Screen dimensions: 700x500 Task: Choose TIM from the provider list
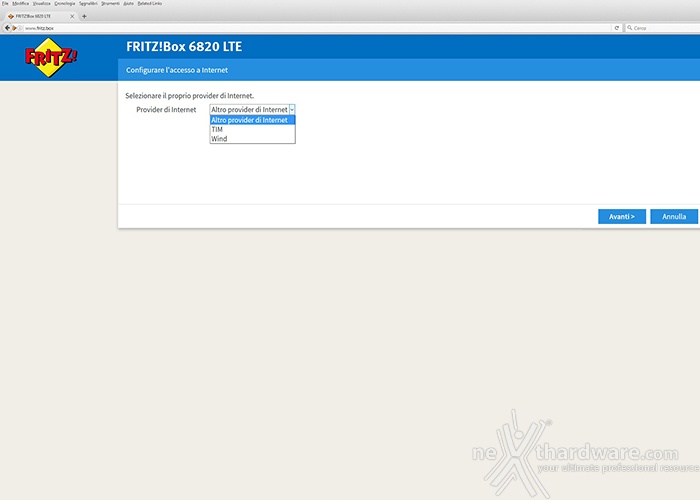(252, 129)
